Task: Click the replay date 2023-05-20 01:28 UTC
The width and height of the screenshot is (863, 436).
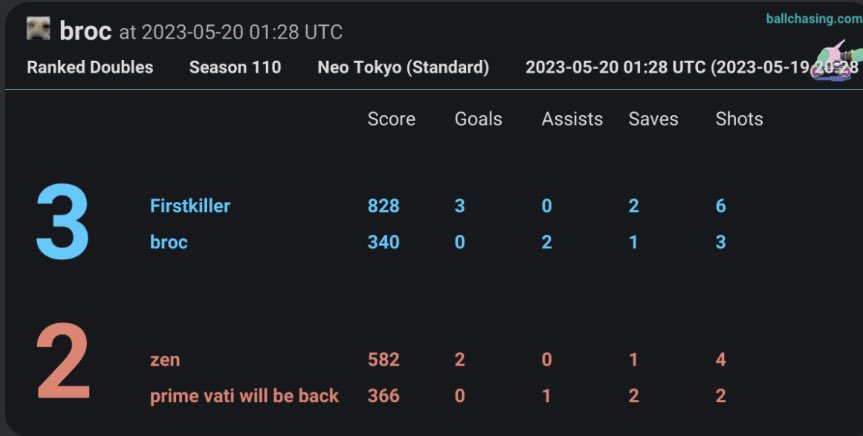Action: coord(615,67)
